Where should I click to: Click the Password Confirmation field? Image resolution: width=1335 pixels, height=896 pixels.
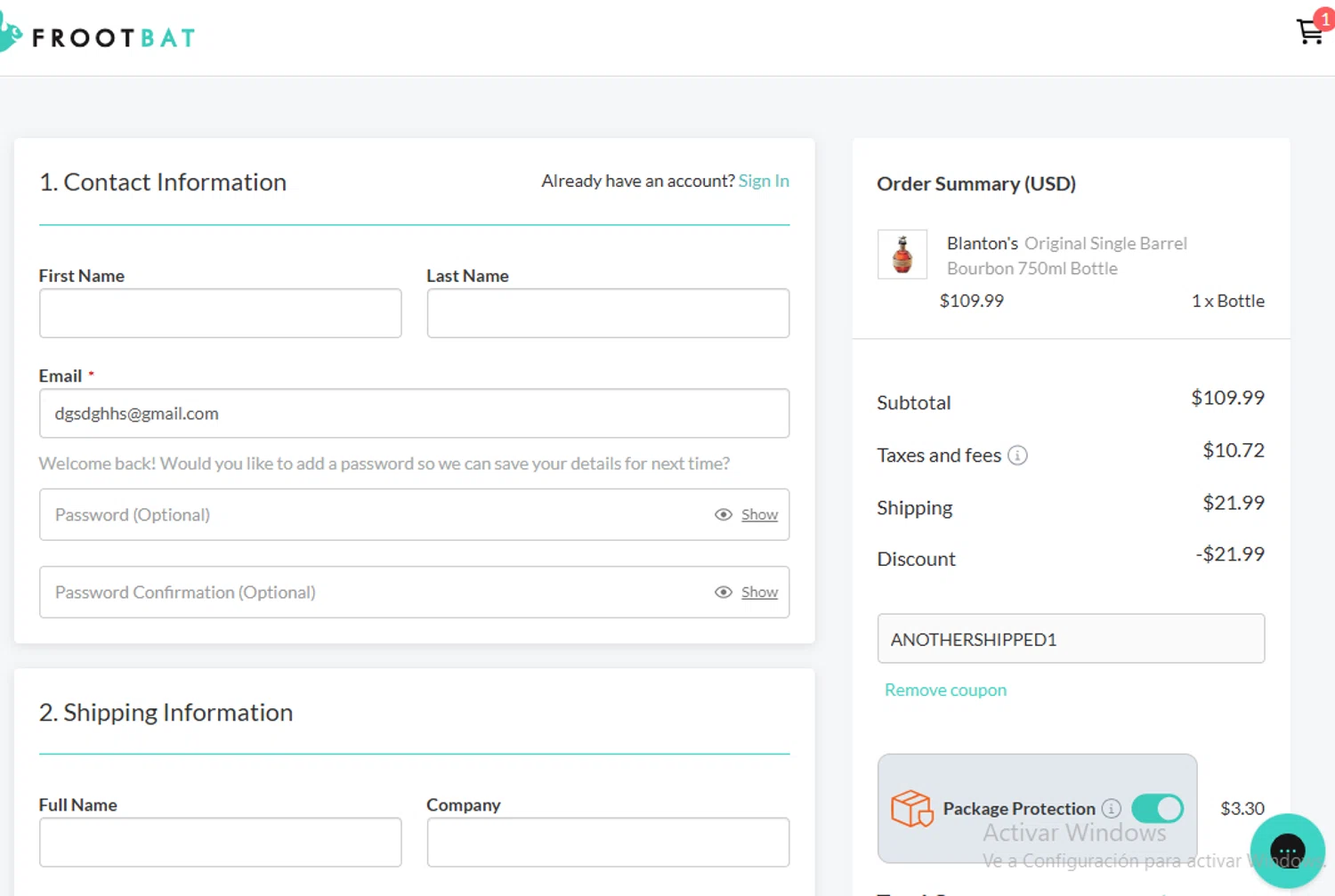click(x=414, y=592)
